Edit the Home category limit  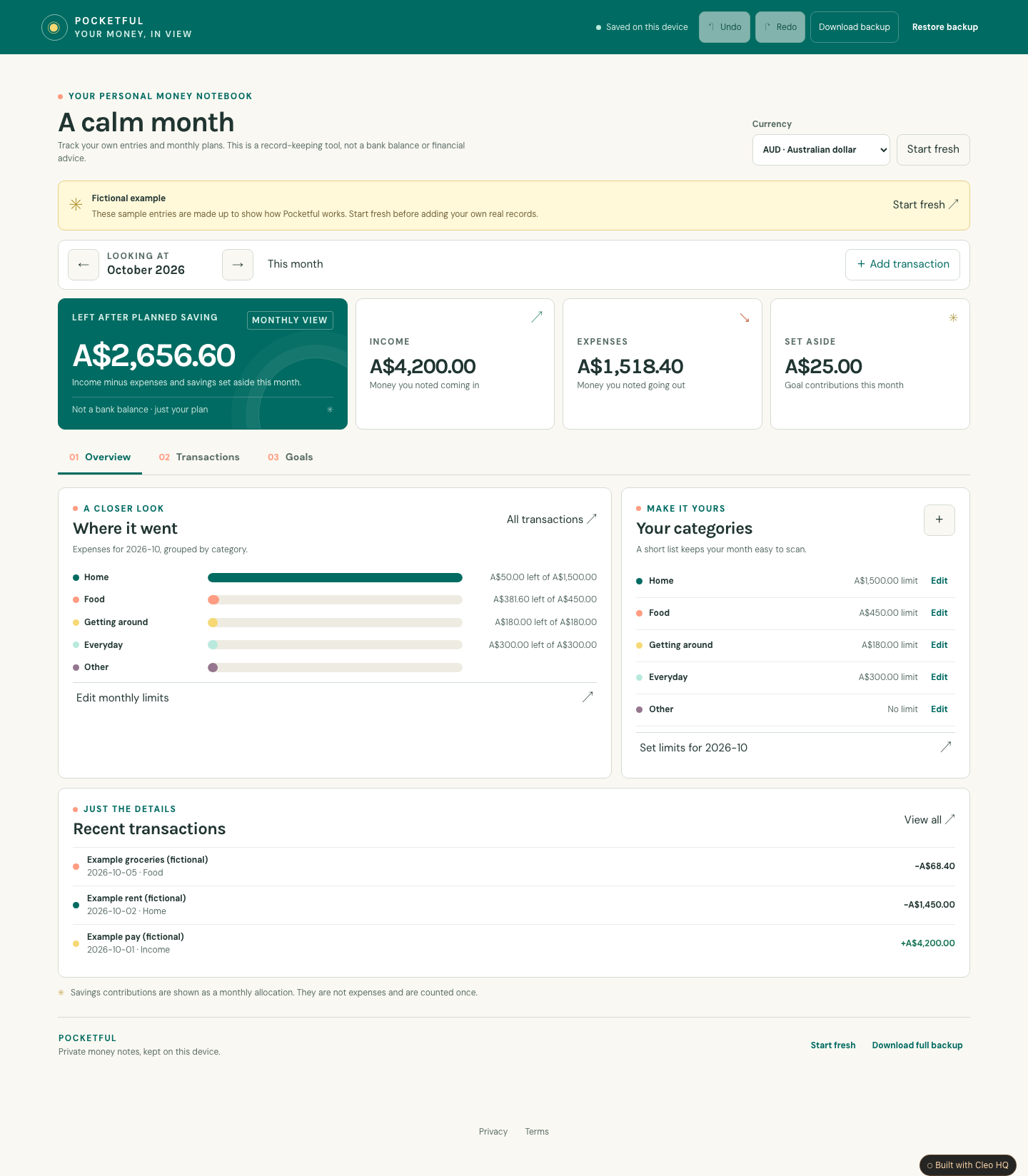(x=939, y=581)
